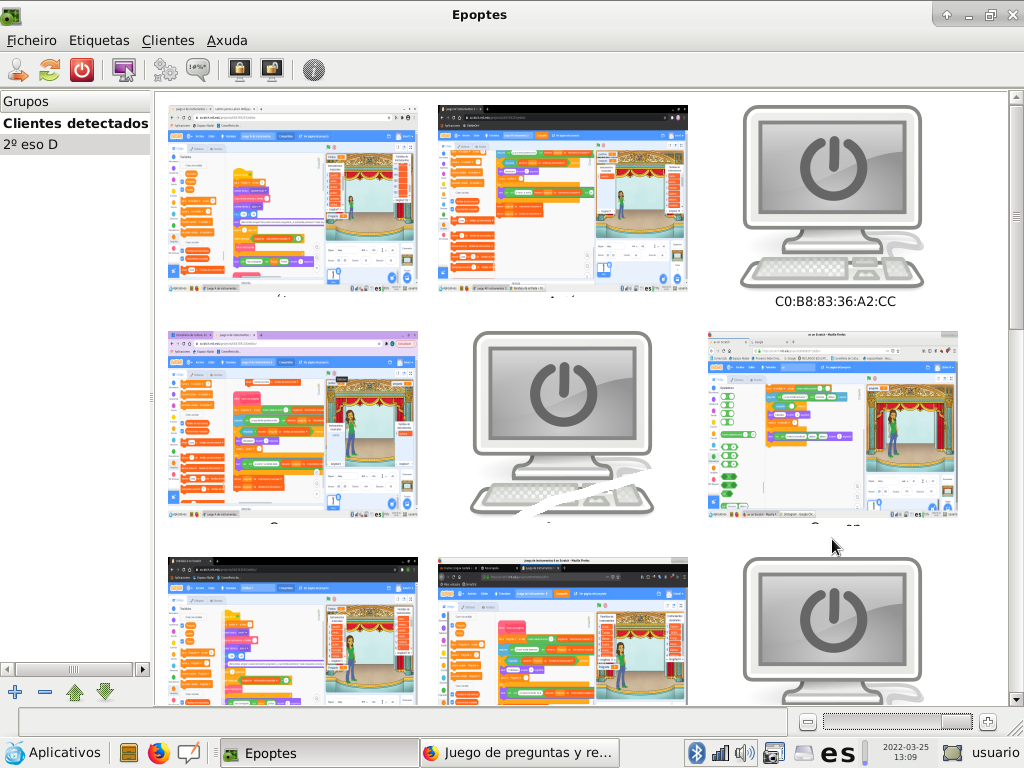Add a new group with plus icon
The height and width of the screenshot is (768, 1024).
(x=14, y=692)
